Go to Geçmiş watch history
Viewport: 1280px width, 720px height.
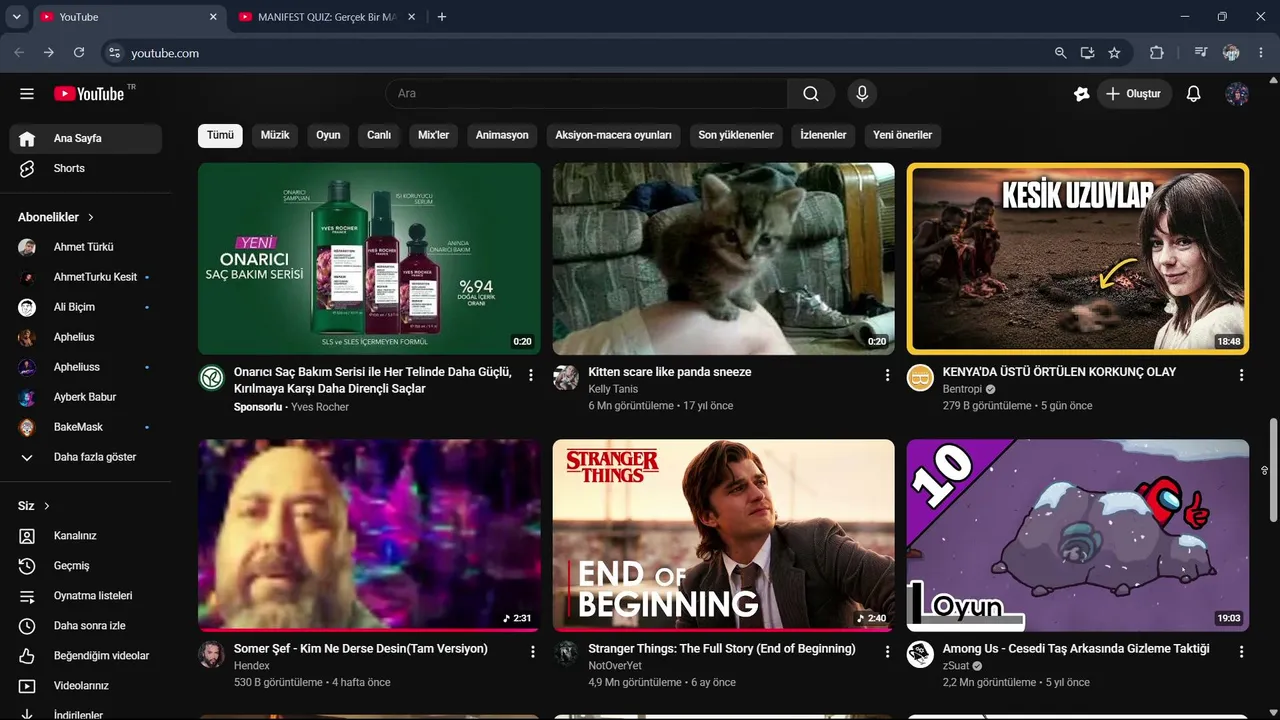pos(86,566)
